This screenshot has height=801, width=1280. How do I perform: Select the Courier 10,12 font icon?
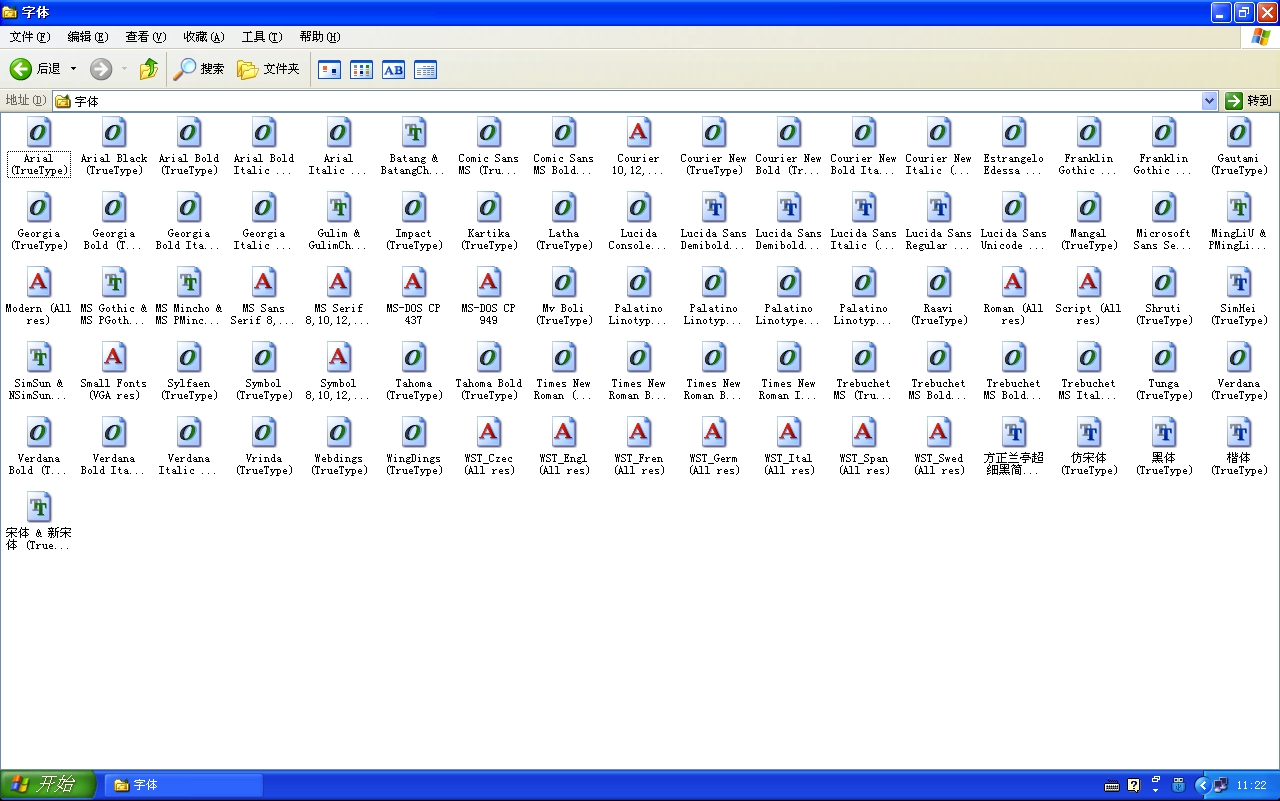pyautogui.click(x=639, y=132)
